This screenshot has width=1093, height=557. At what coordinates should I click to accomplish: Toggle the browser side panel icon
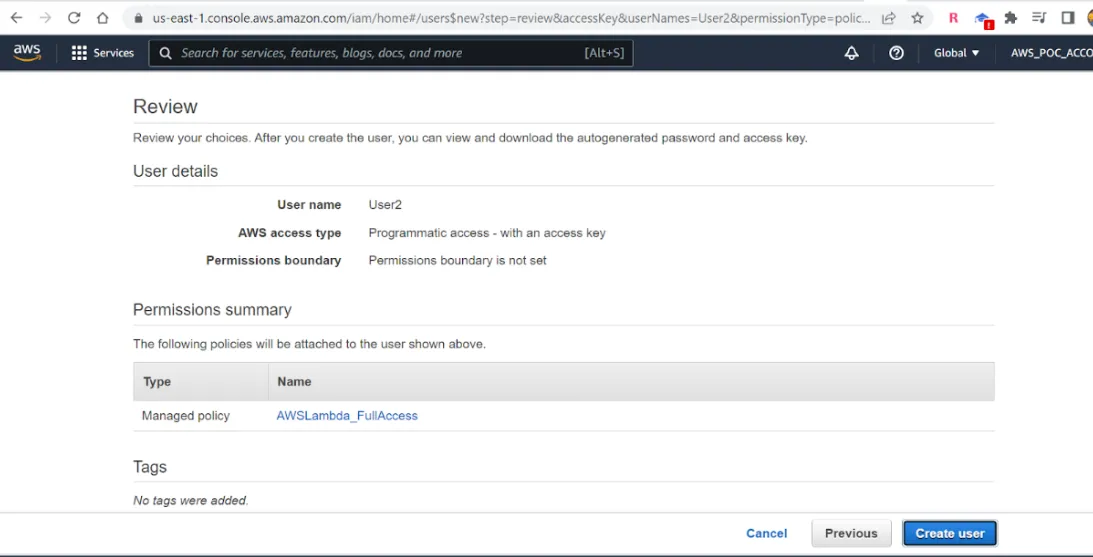coord(1068,18)
